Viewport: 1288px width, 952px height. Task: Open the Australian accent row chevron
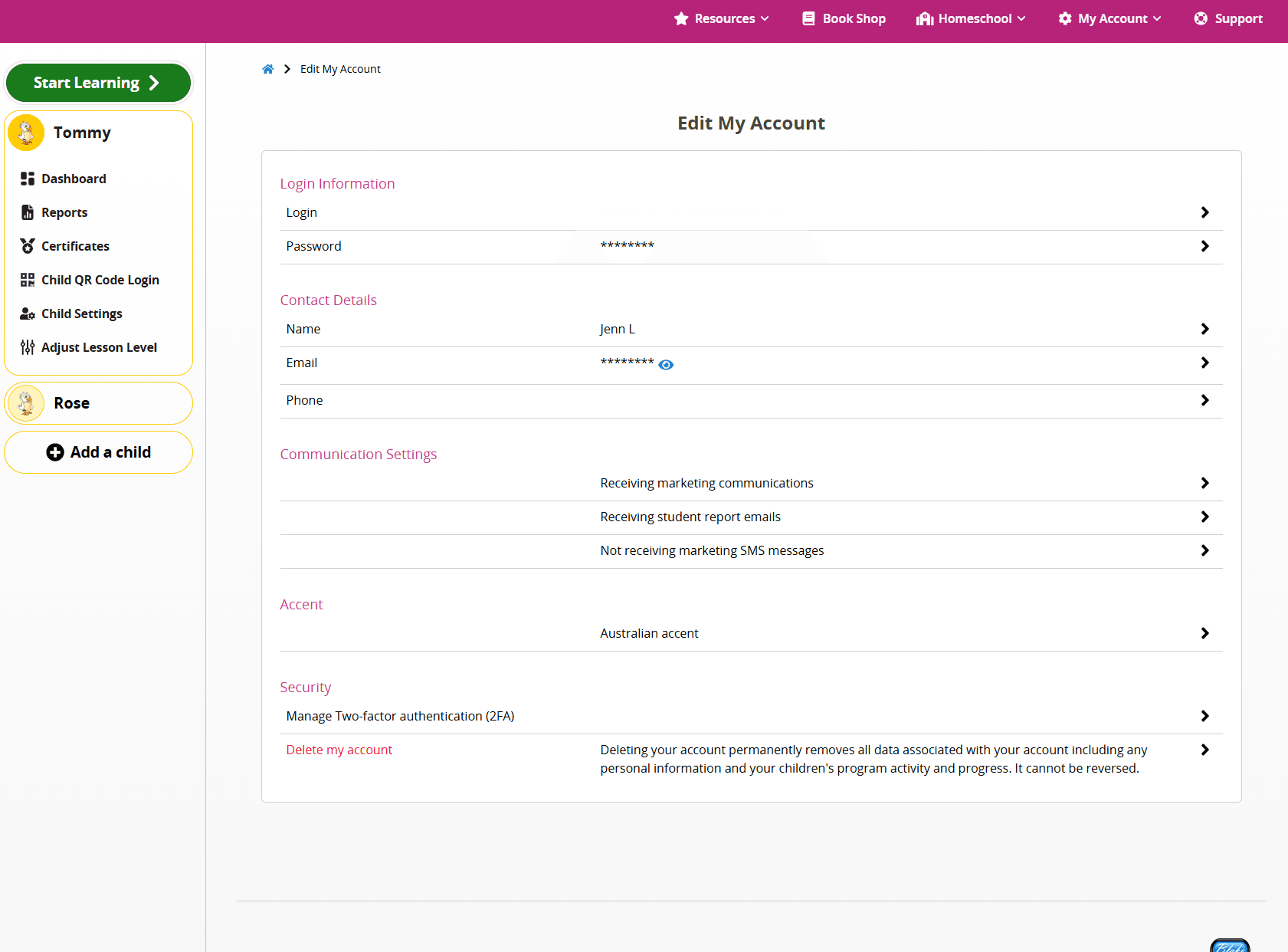(x=1205, y=633)
